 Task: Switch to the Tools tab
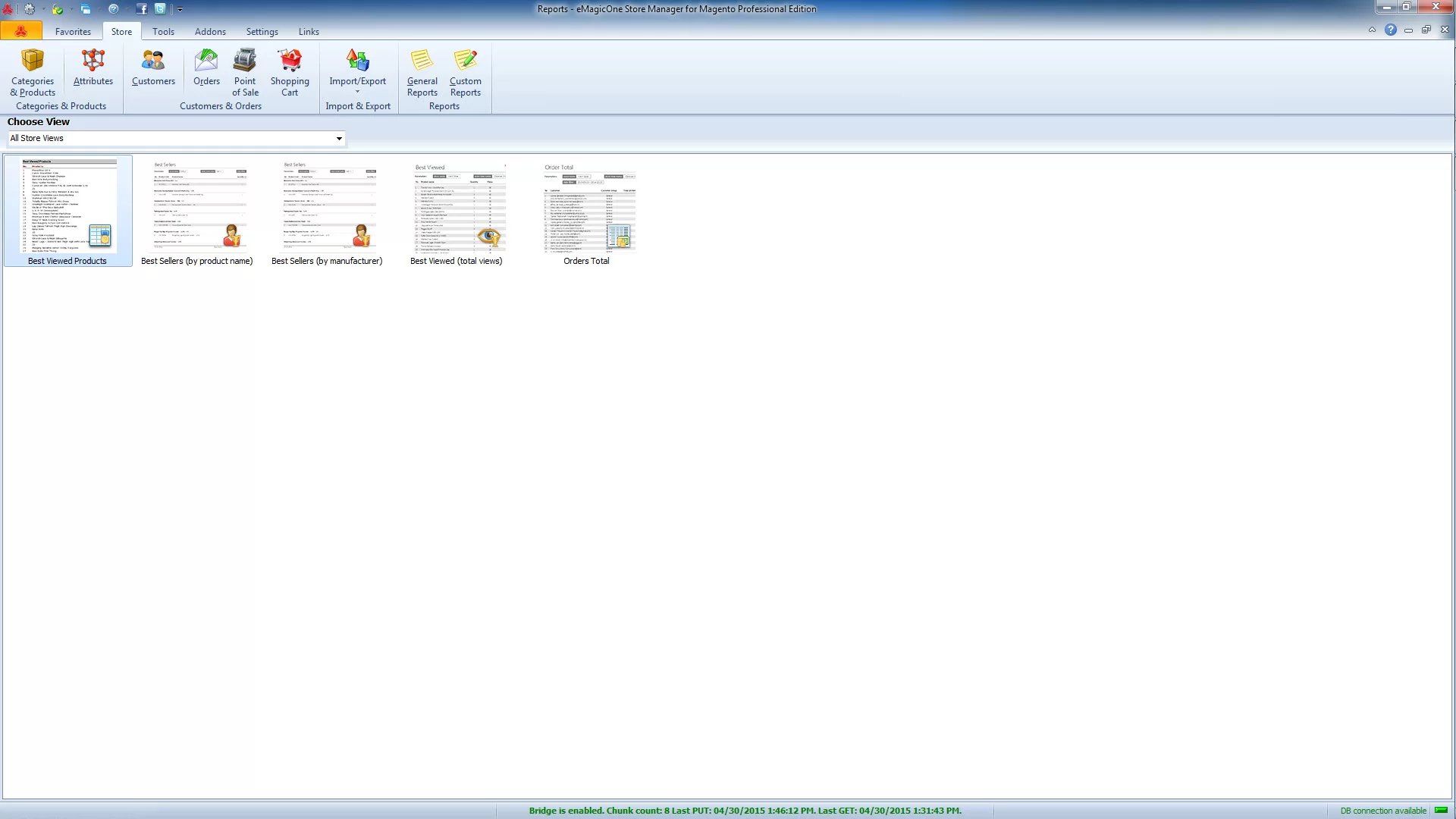click(163, 32)
